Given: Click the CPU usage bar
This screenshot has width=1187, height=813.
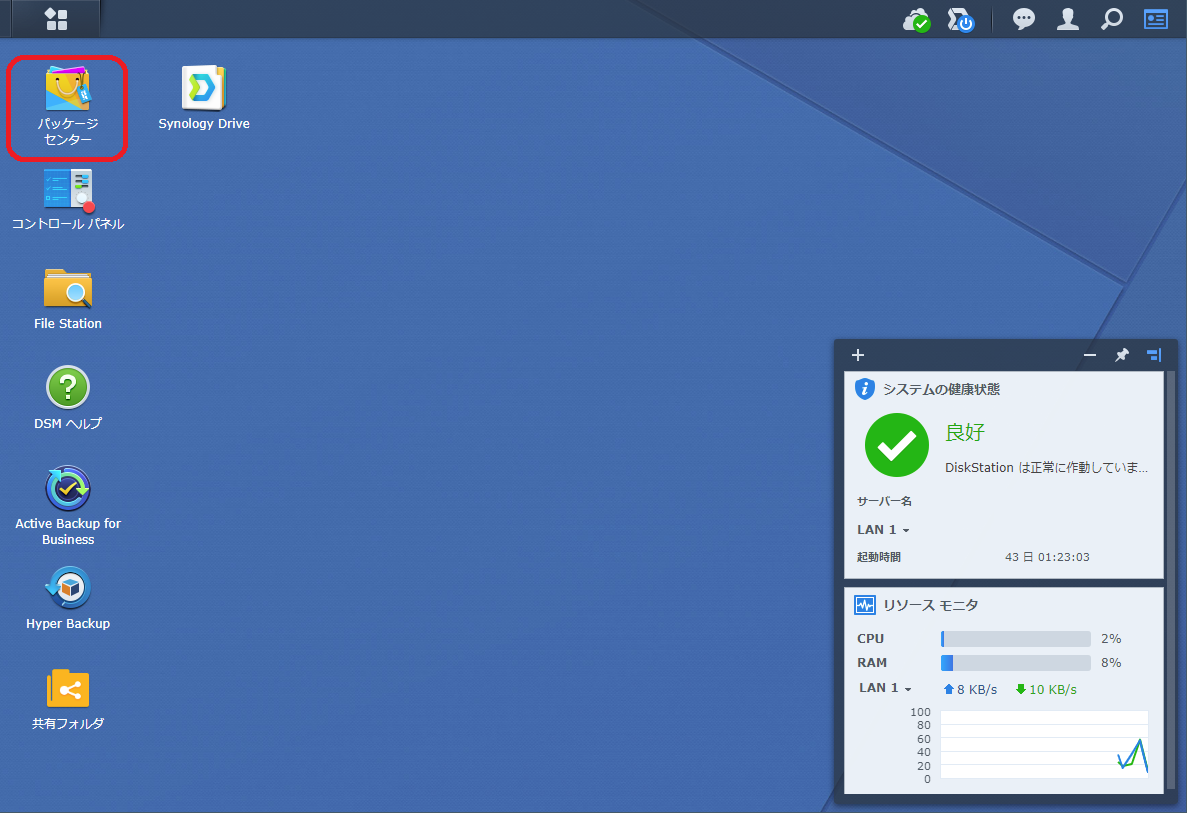Looking at the screenshot, I should (x=1015, y=639).
